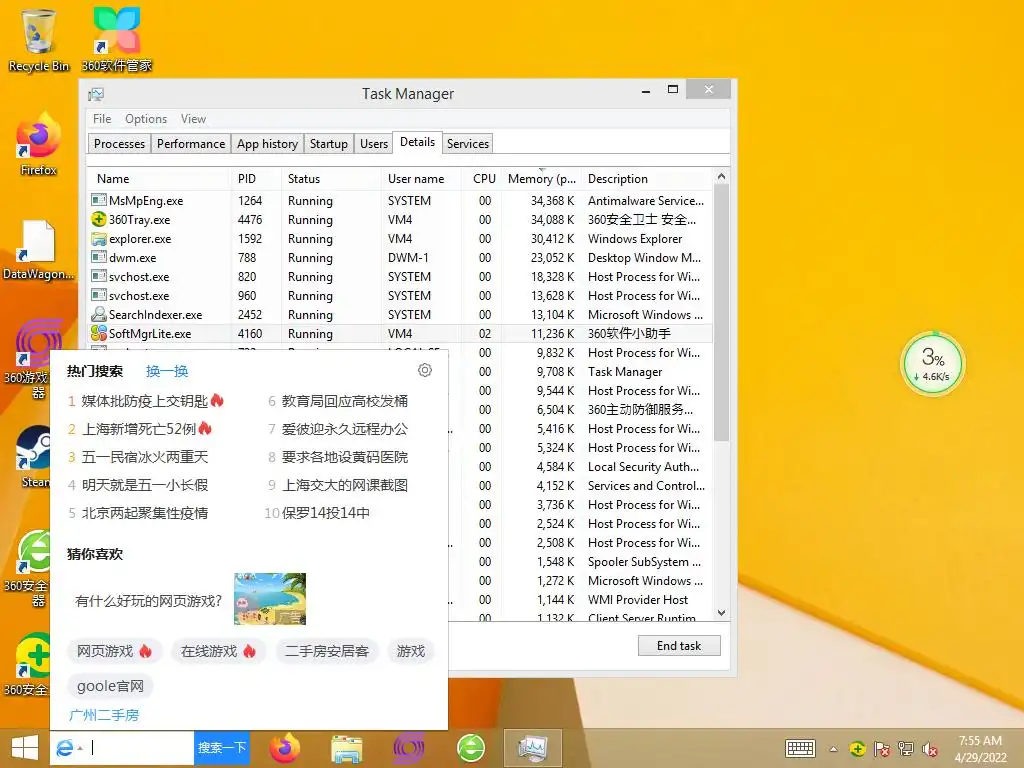Click the End task button
1024x768 pixels.
click(x=679, y=646)
